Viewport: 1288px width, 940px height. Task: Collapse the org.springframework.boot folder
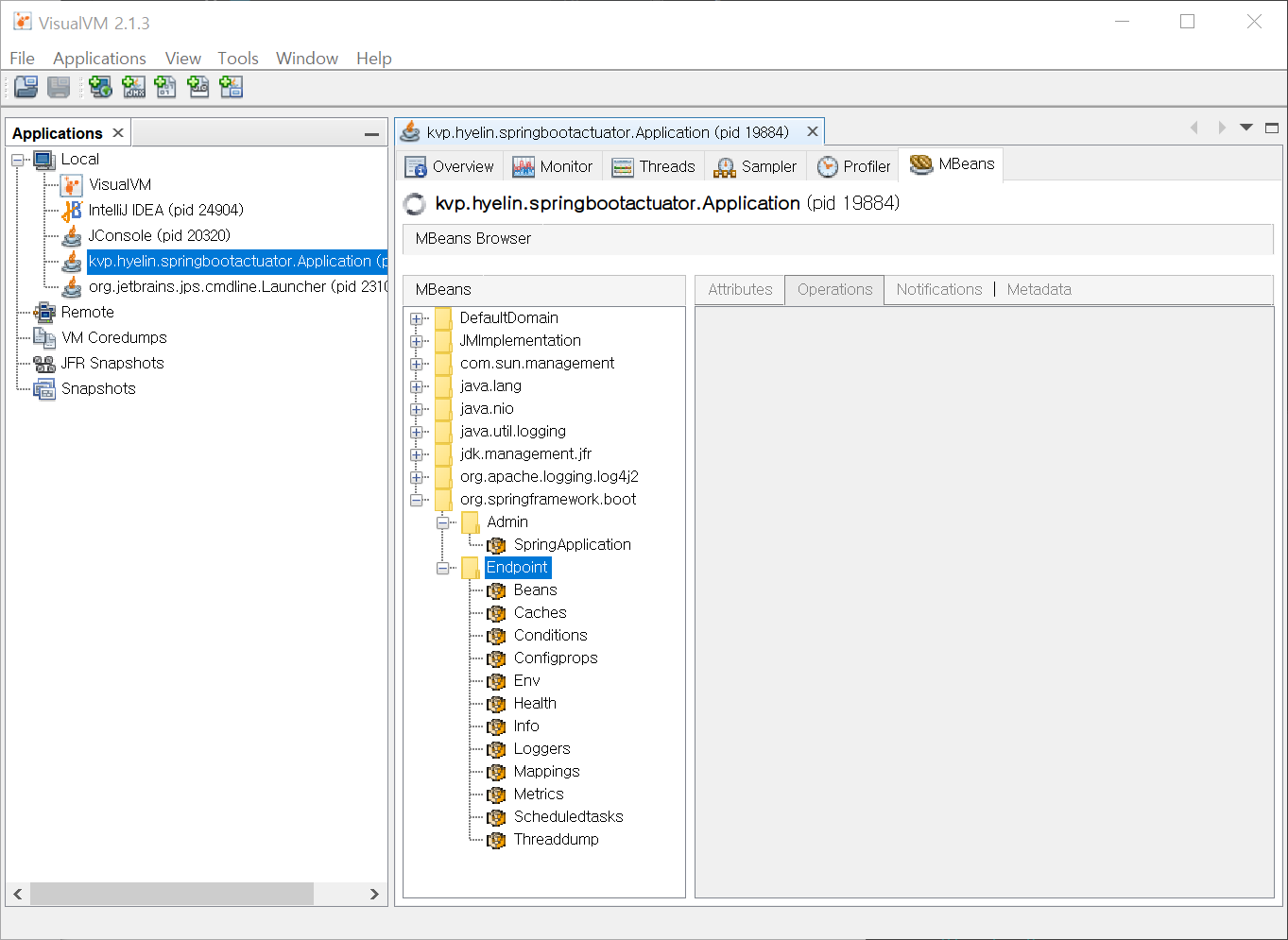(416, 500)
